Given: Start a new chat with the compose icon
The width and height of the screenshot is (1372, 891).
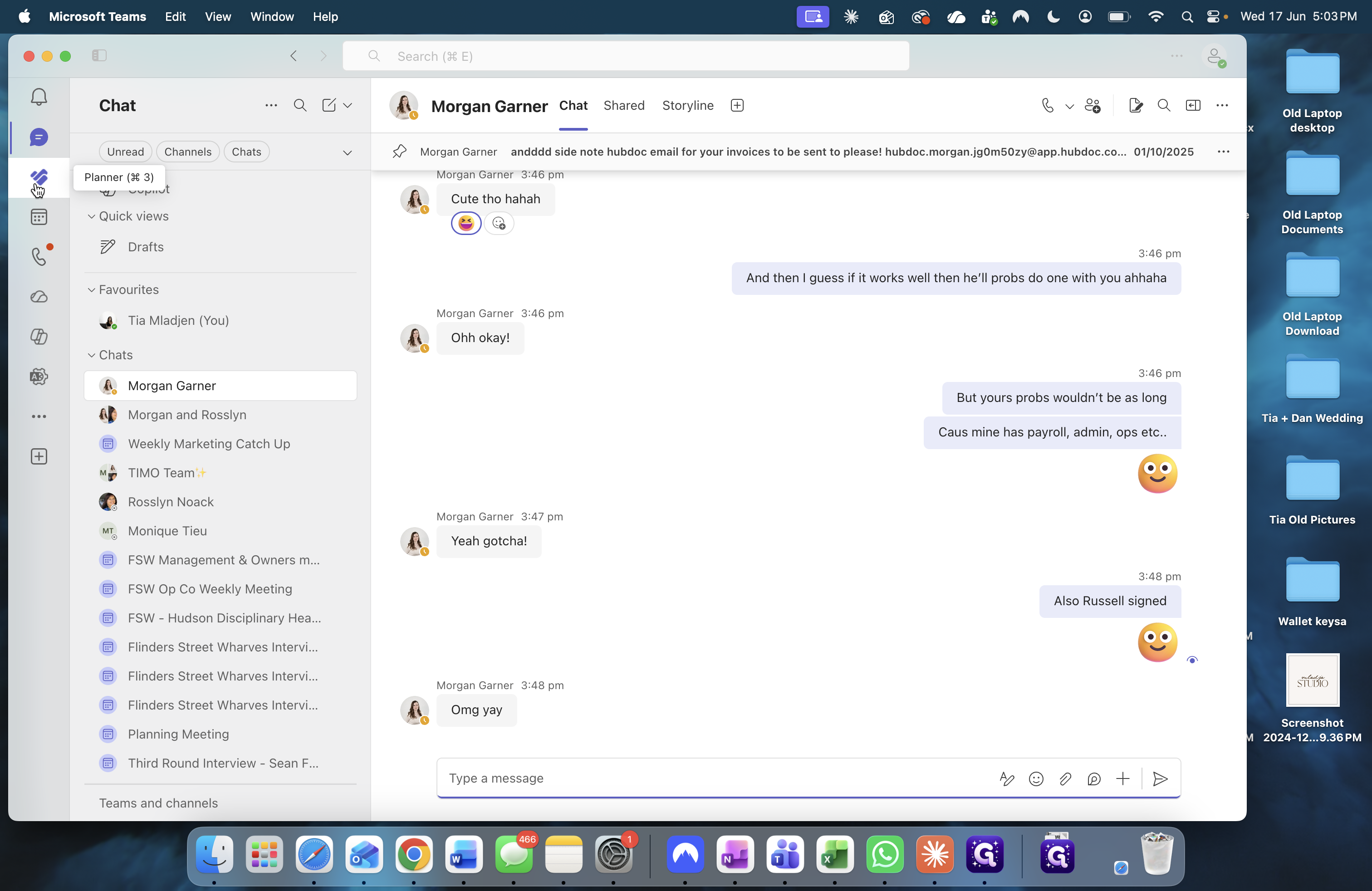Looking at the screenshot, I should [x=328, y=105].
